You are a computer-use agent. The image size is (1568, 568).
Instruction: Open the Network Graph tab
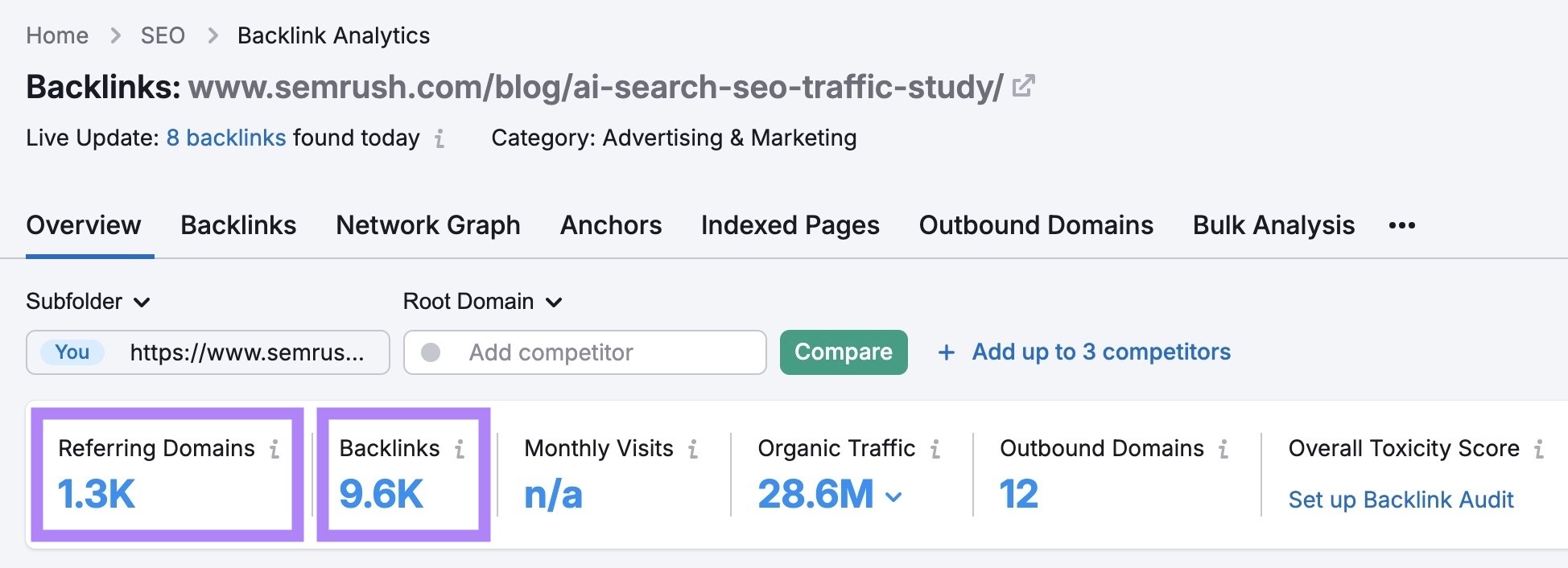click(427, 225)
